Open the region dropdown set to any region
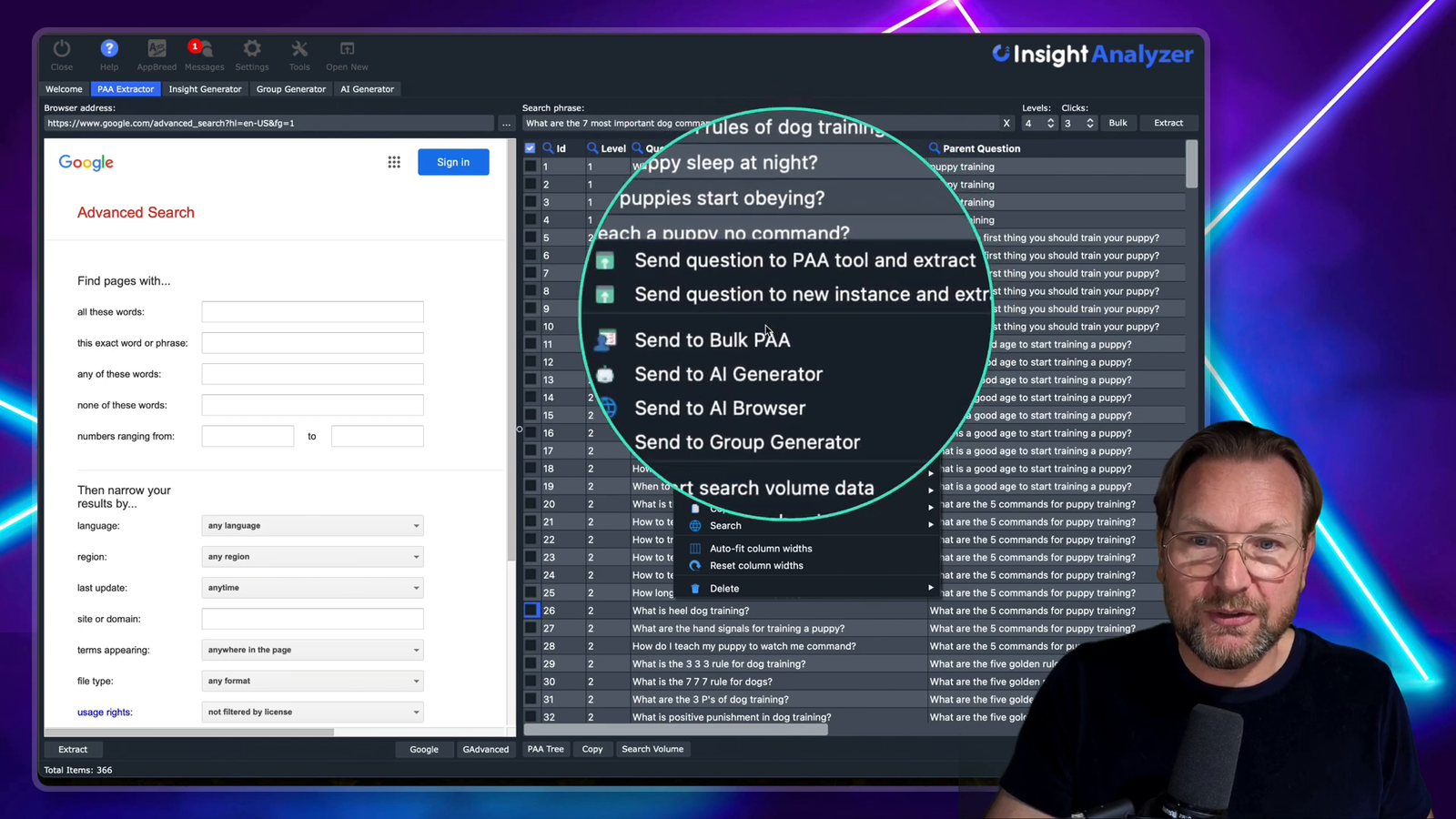The height and width of the screenshot is (819, 1456). coord(312,557)
